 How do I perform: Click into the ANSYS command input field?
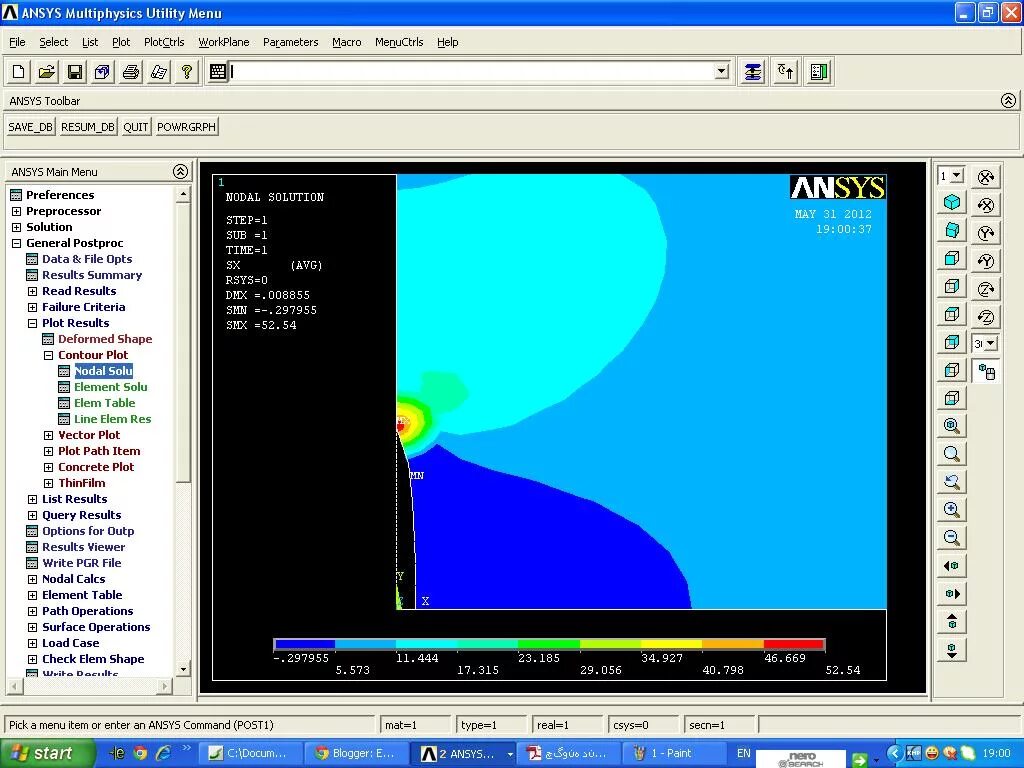tap(470, 72)
